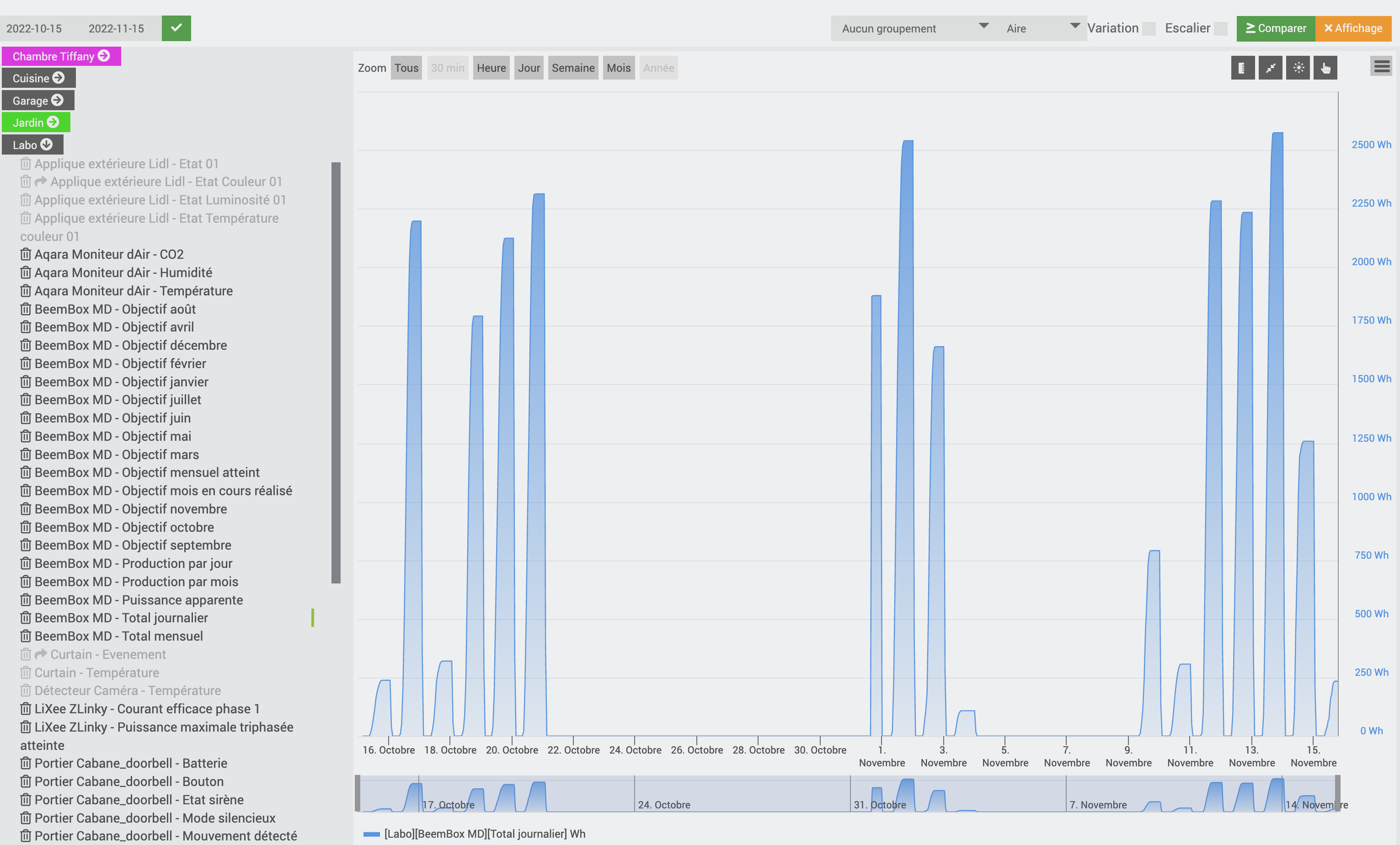This screenshot has height=845, width=1400.
Task: Select Portier Cabane_doorbell - Etat sirène
Action: click(139, 800)
